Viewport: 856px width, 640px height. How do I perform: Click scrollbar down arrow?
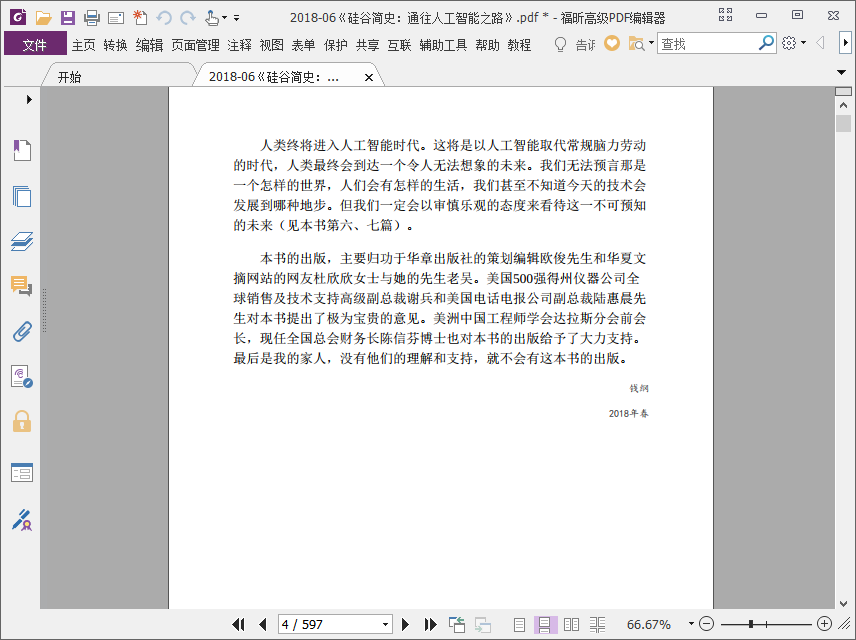point(843,603)
